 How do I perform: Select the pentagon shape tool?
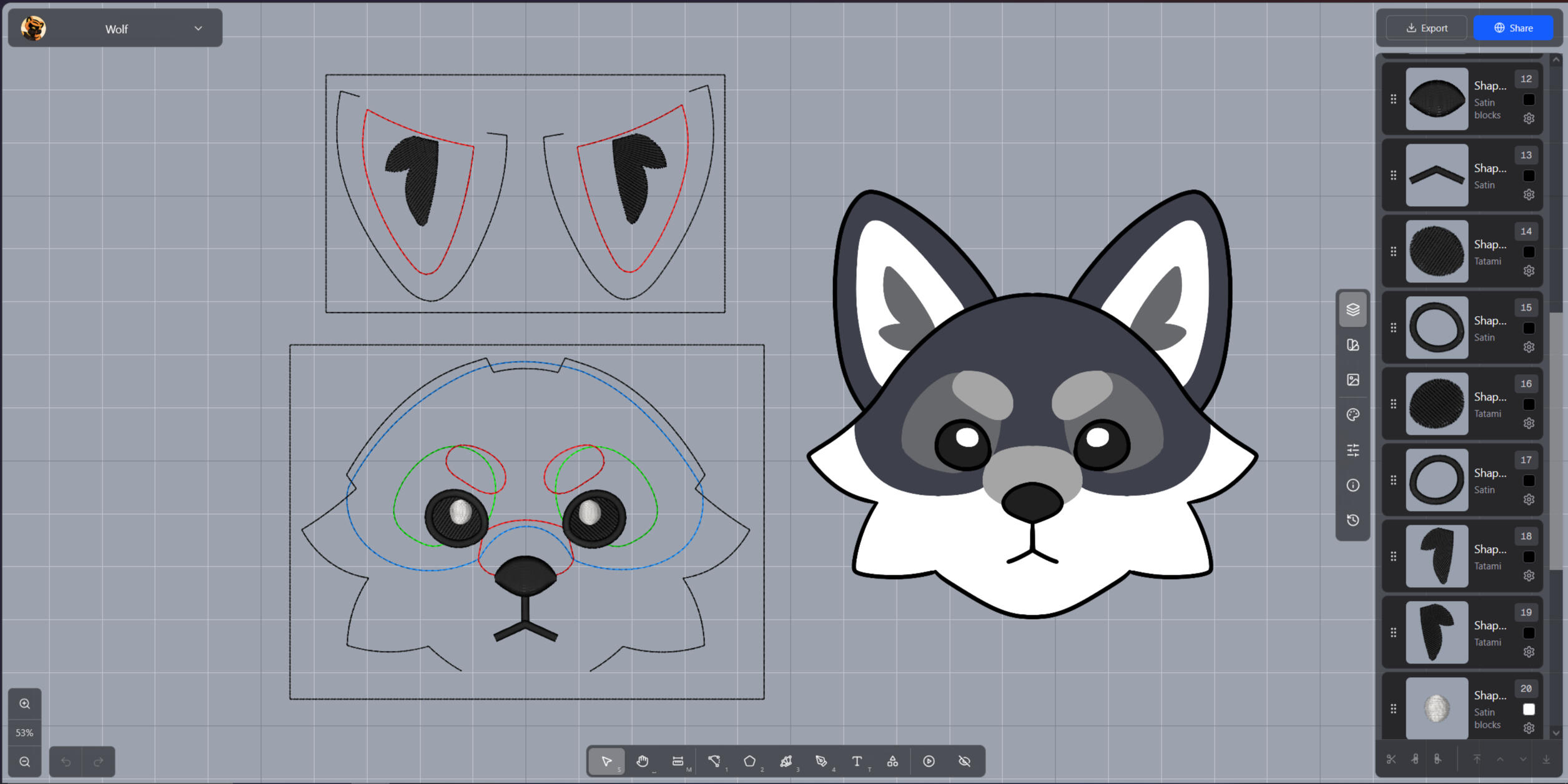pyautogui.click(x=750, y=761)
